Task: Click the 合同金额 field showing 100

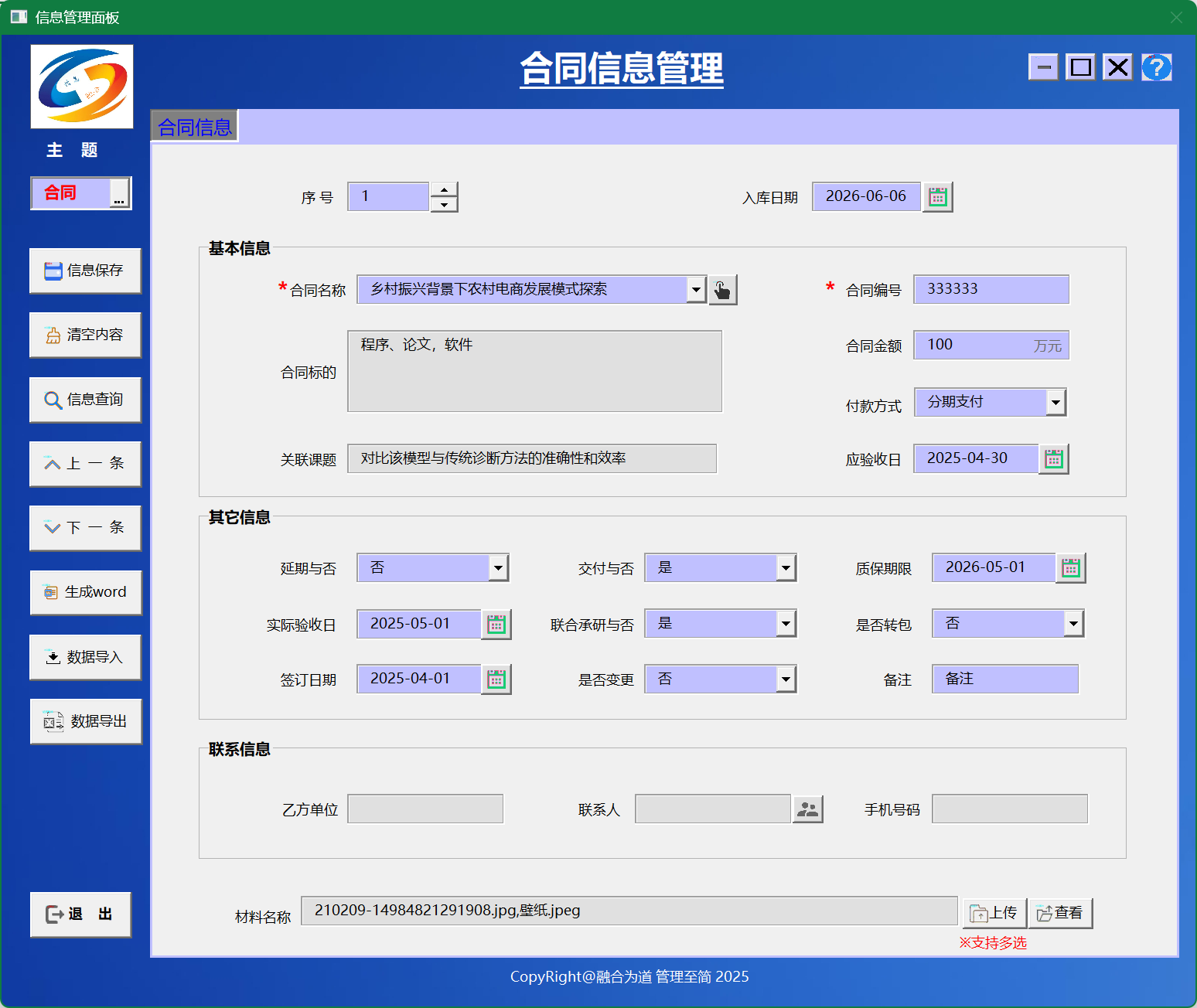Action: click(991, 345)
